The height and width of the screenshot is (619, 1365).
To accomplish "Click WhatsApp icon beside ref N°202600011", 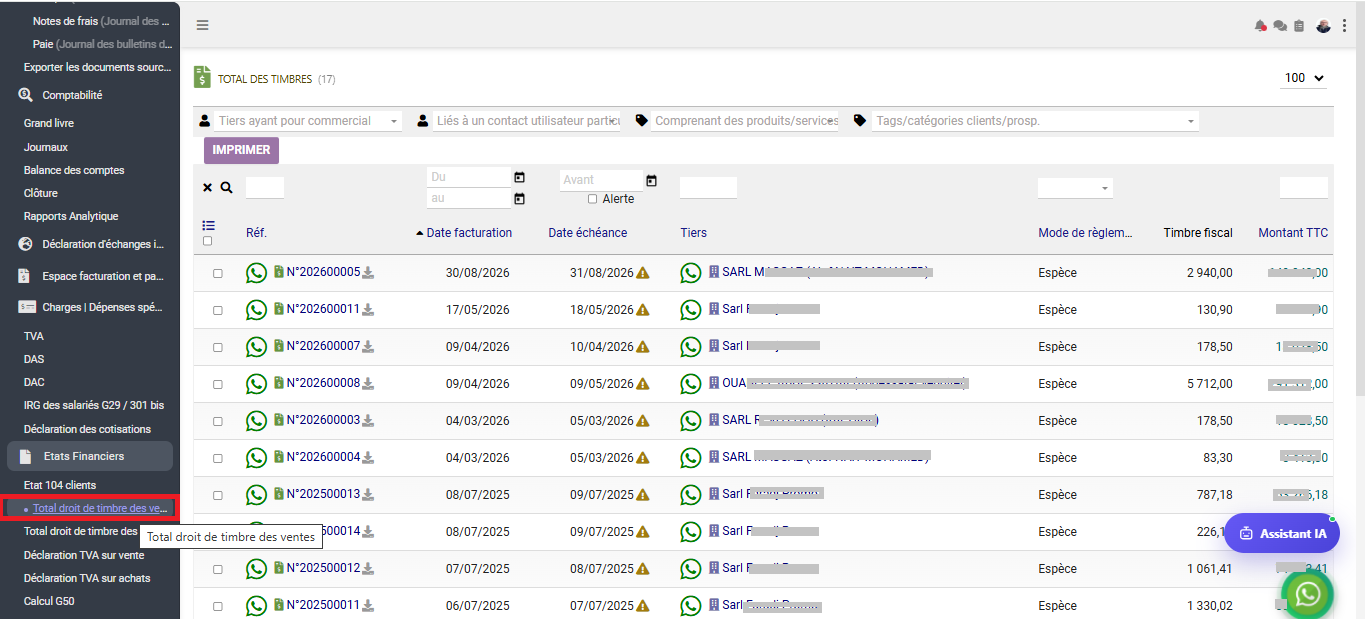I will (256, 310).
